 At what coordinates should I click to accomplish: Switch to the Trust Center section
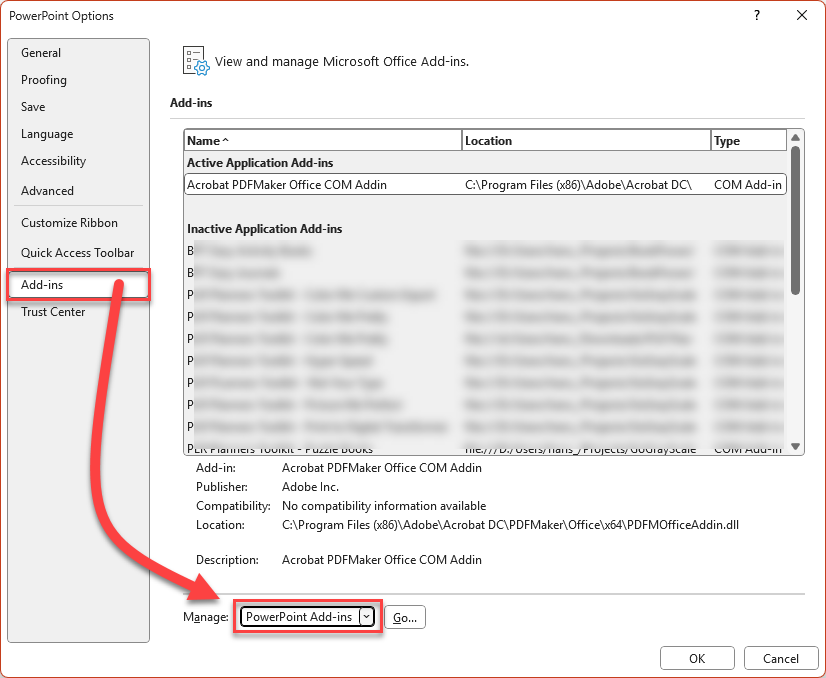pyautogui.click(x=53, y=311)
